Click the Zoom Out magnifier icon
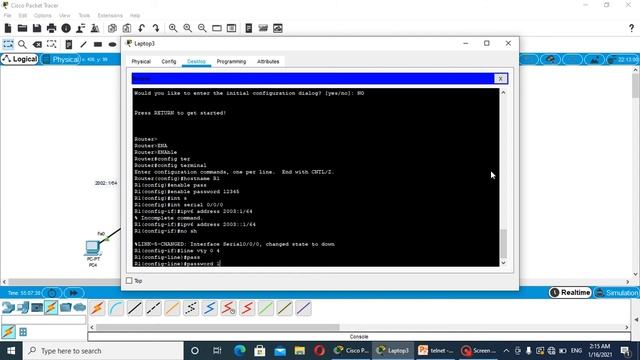The height and width of the screenshot is (360, 640). click(x=202, y=28)
